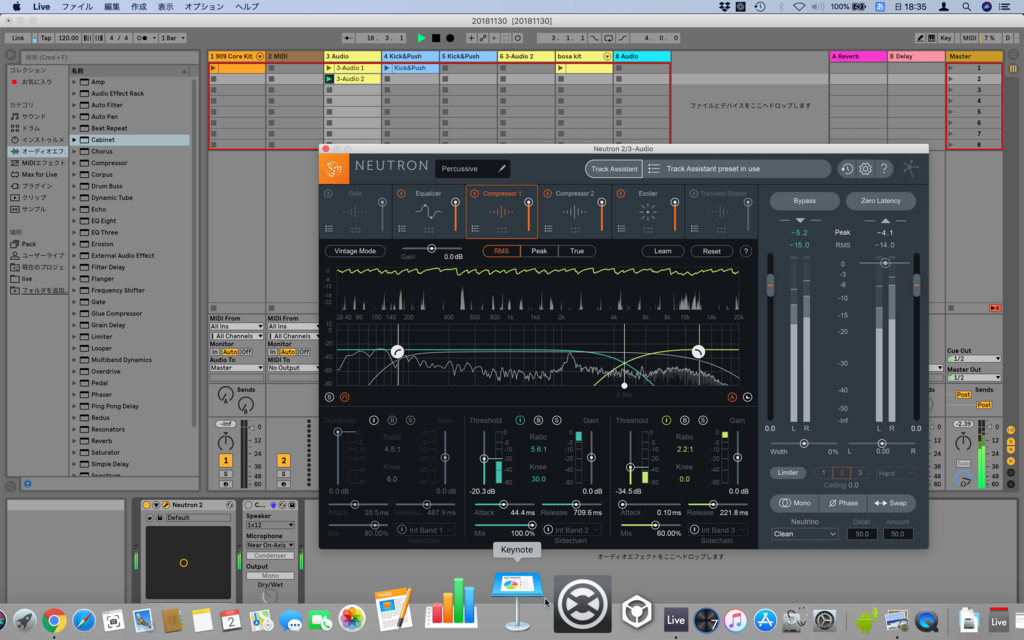Screen dimensions: 1024x640
Task: Open Neutron settings gear icon
Action: pos(865,168)
